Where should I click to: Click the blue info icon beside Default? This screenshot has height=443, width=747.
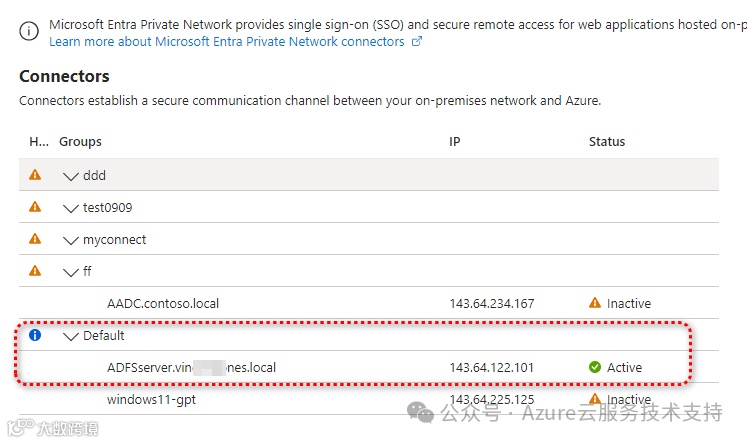(x=35, y=335)
